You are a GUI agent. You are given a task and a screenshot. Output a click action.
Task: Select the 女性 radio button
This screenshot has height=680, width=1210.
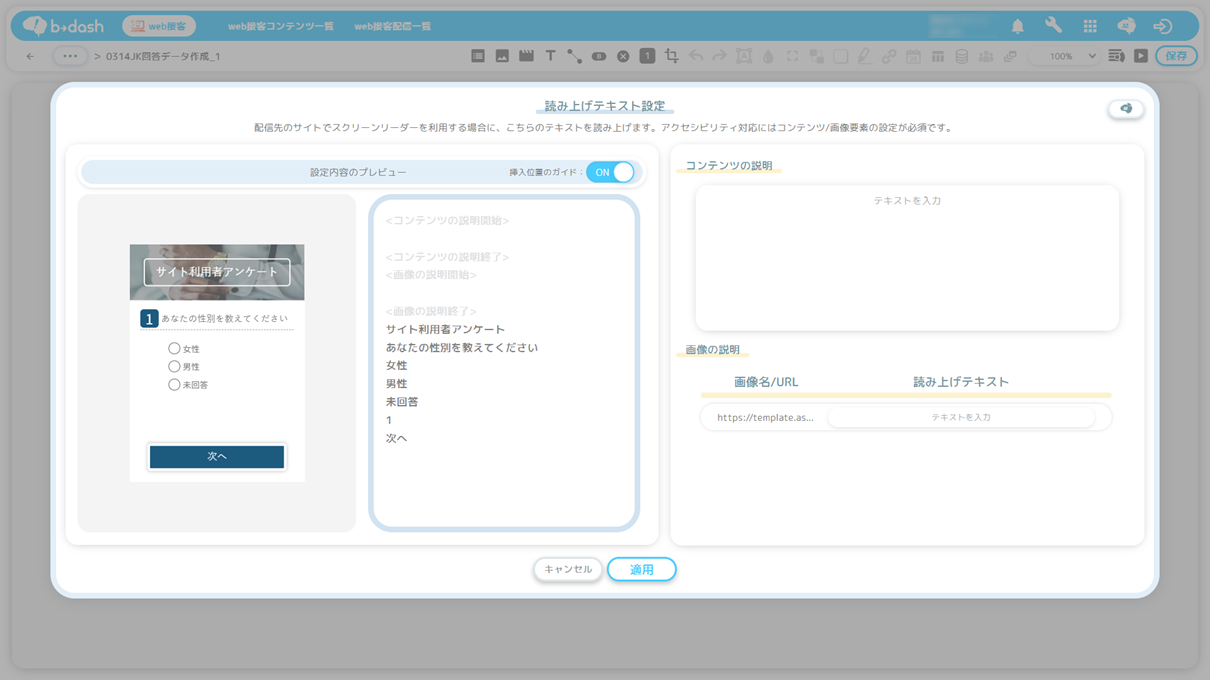174,349
